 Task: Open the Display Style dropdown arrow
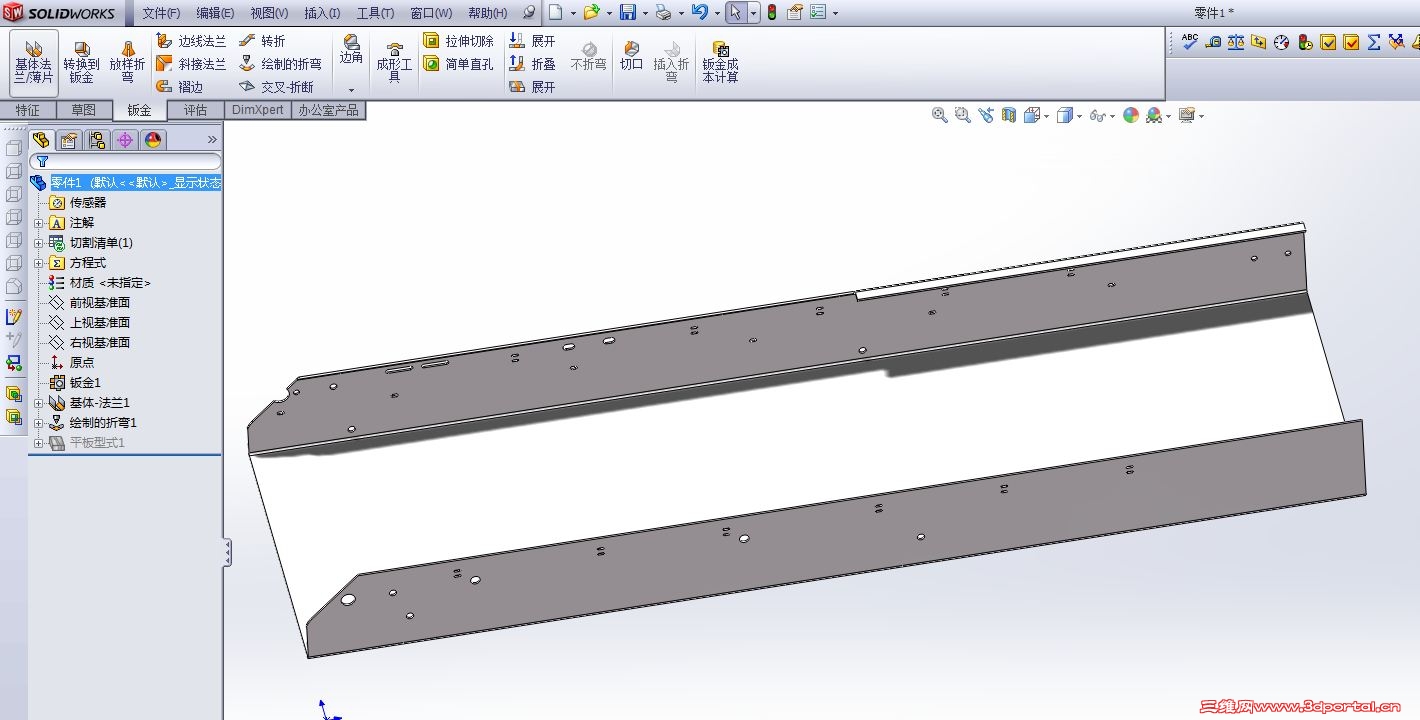tap(1080, 116)
